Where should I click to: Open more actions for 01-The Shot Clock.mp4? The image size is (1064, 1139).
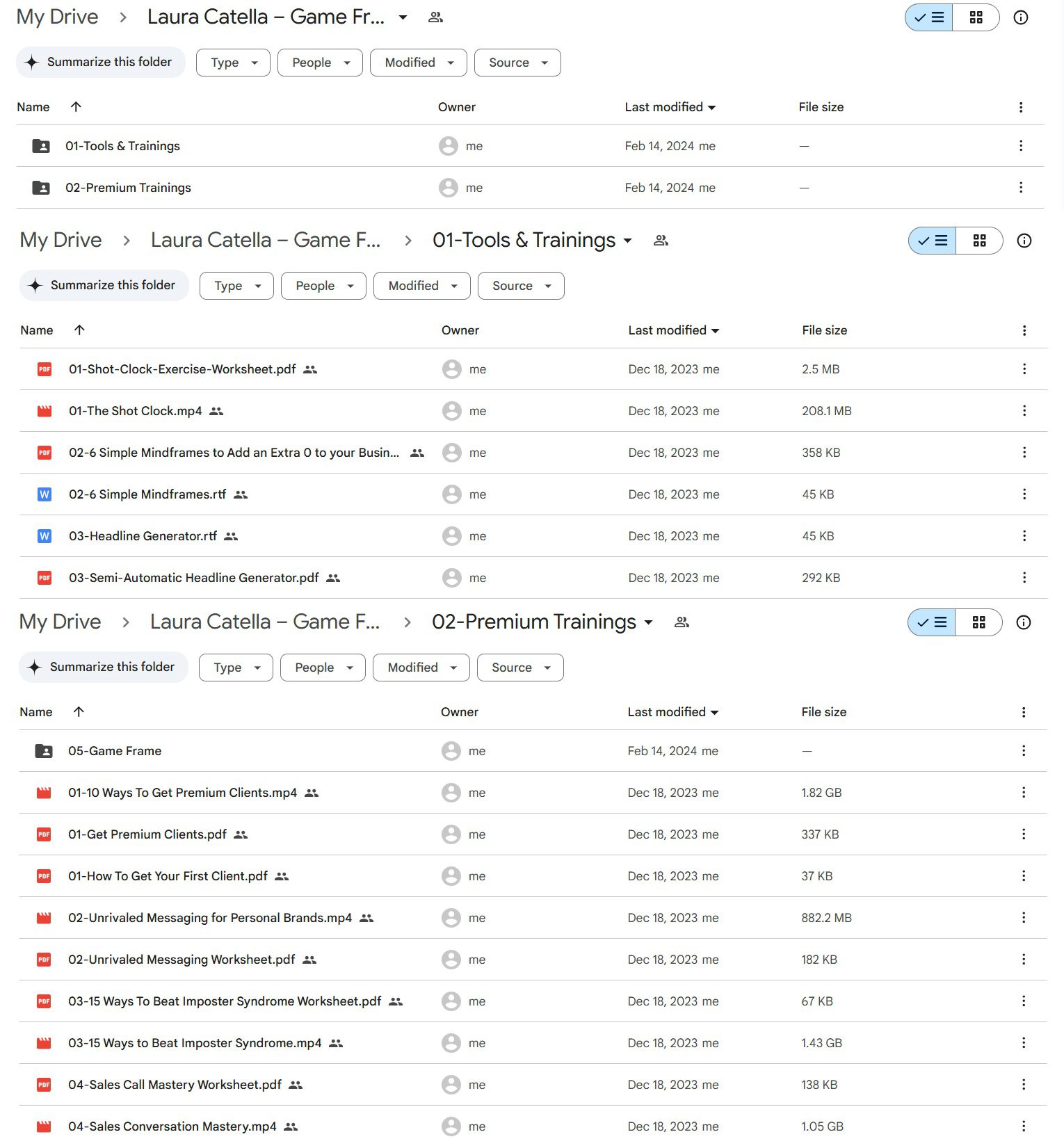pyautogui.click(x=1024, y=411)
